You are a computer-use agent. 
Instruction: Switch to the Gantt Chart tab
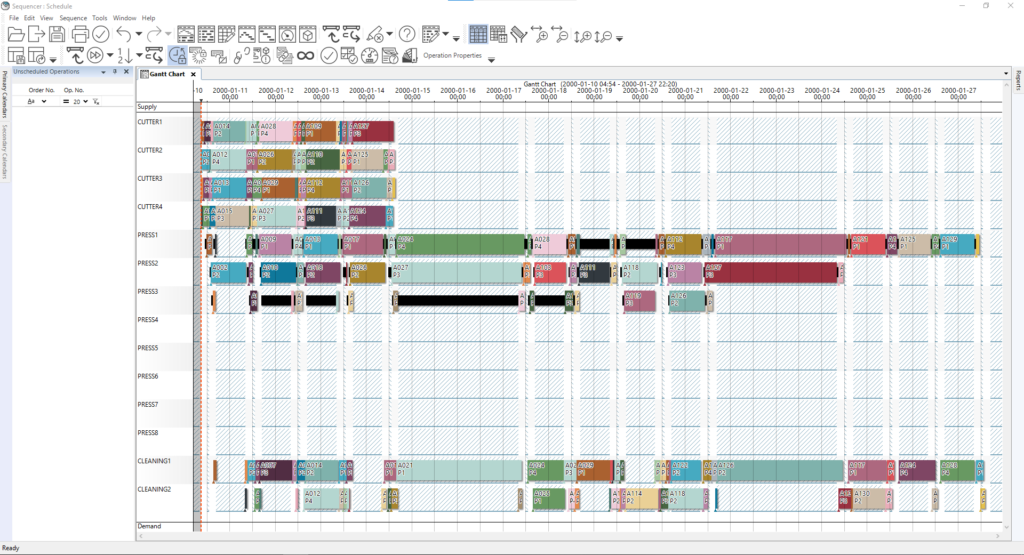click(166, 74)
